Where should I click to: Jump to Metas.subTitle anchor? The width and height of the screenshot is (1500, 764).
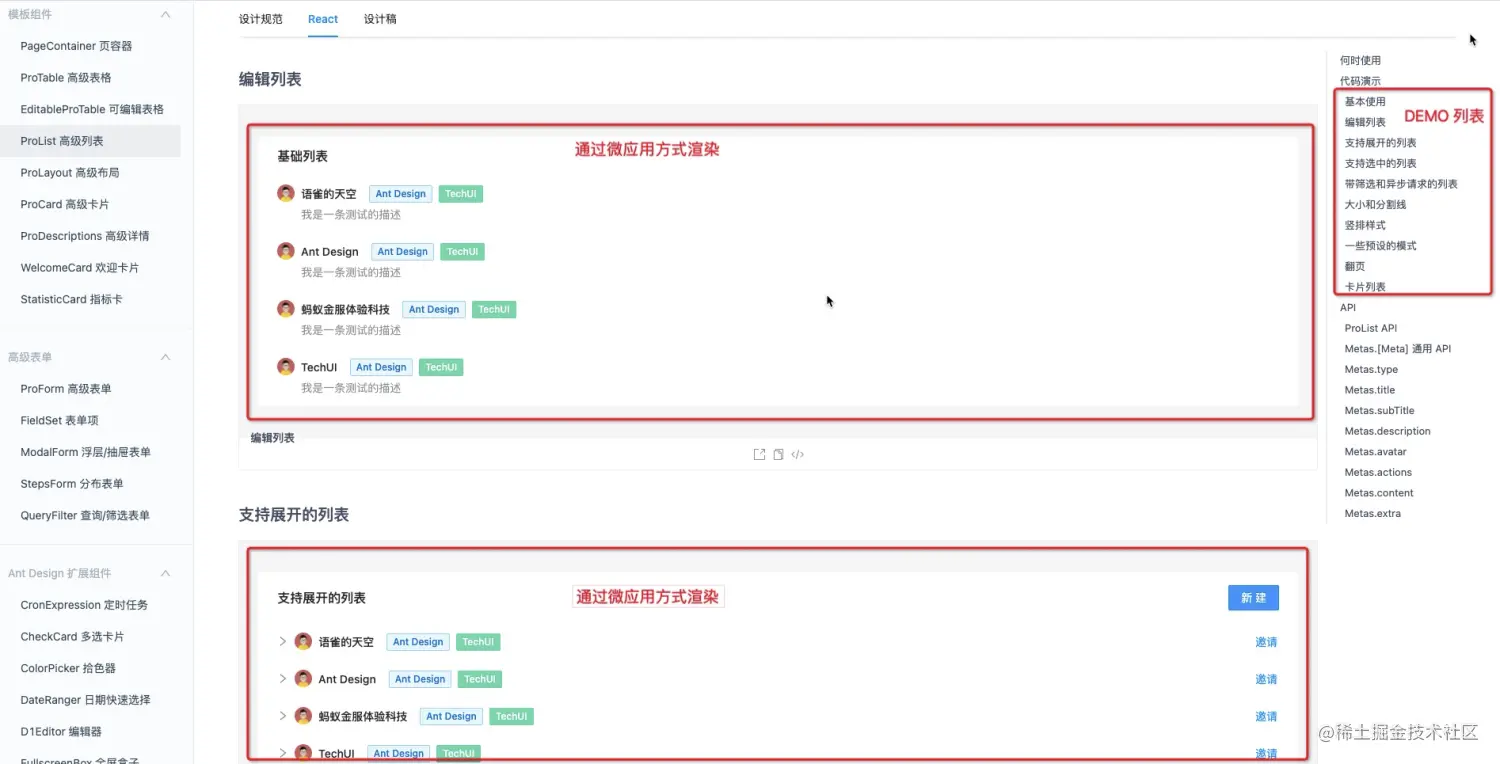[1380, 410]
